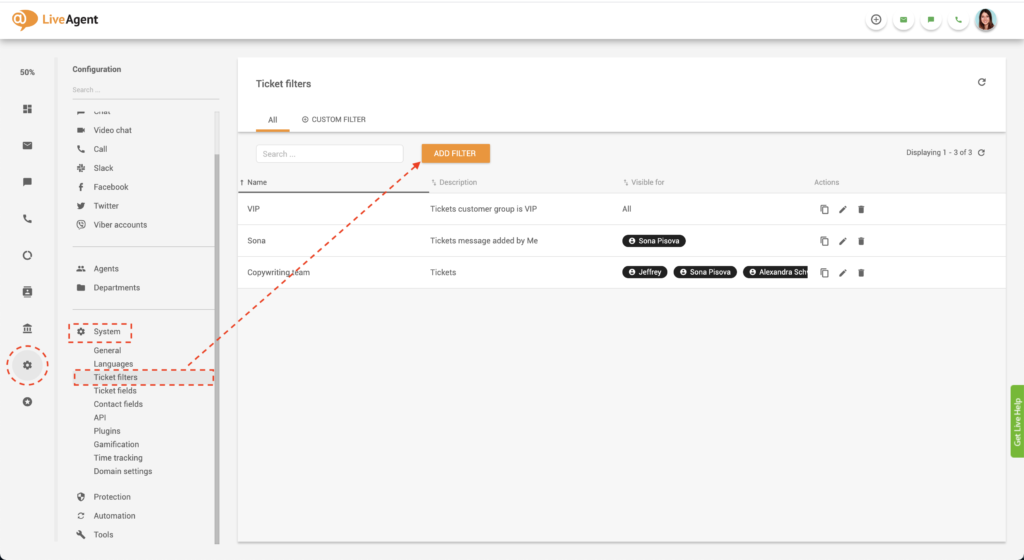Open the Configuration gear icon in left rail
The height and width of the screenshot is (560, 1024).
click(28, 366)
